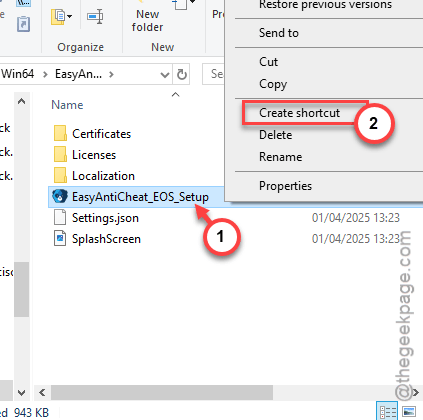Click the Licenses folder icon

coord(60,155)
